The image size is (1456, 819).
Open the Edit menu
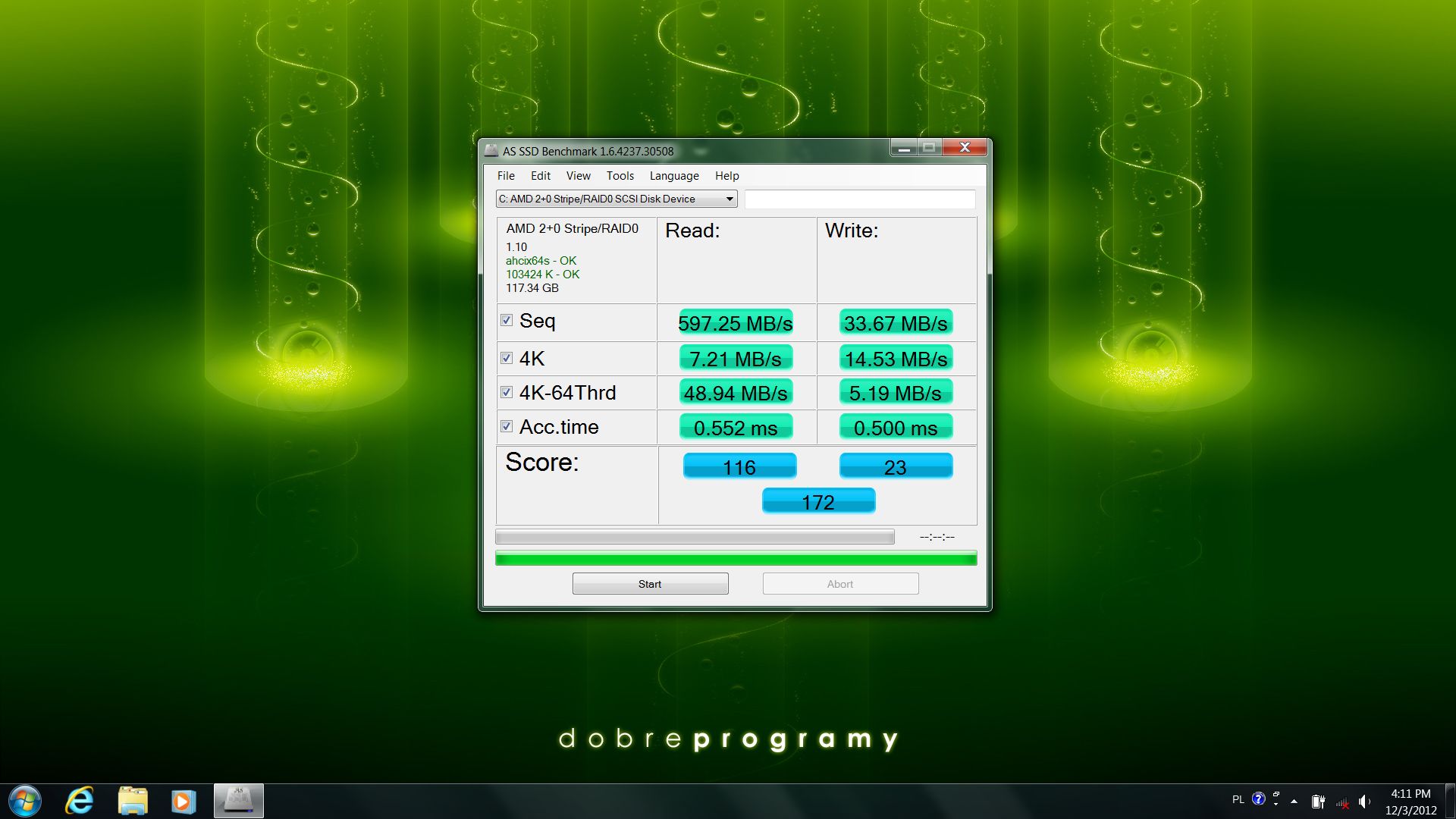click(541, 176)
